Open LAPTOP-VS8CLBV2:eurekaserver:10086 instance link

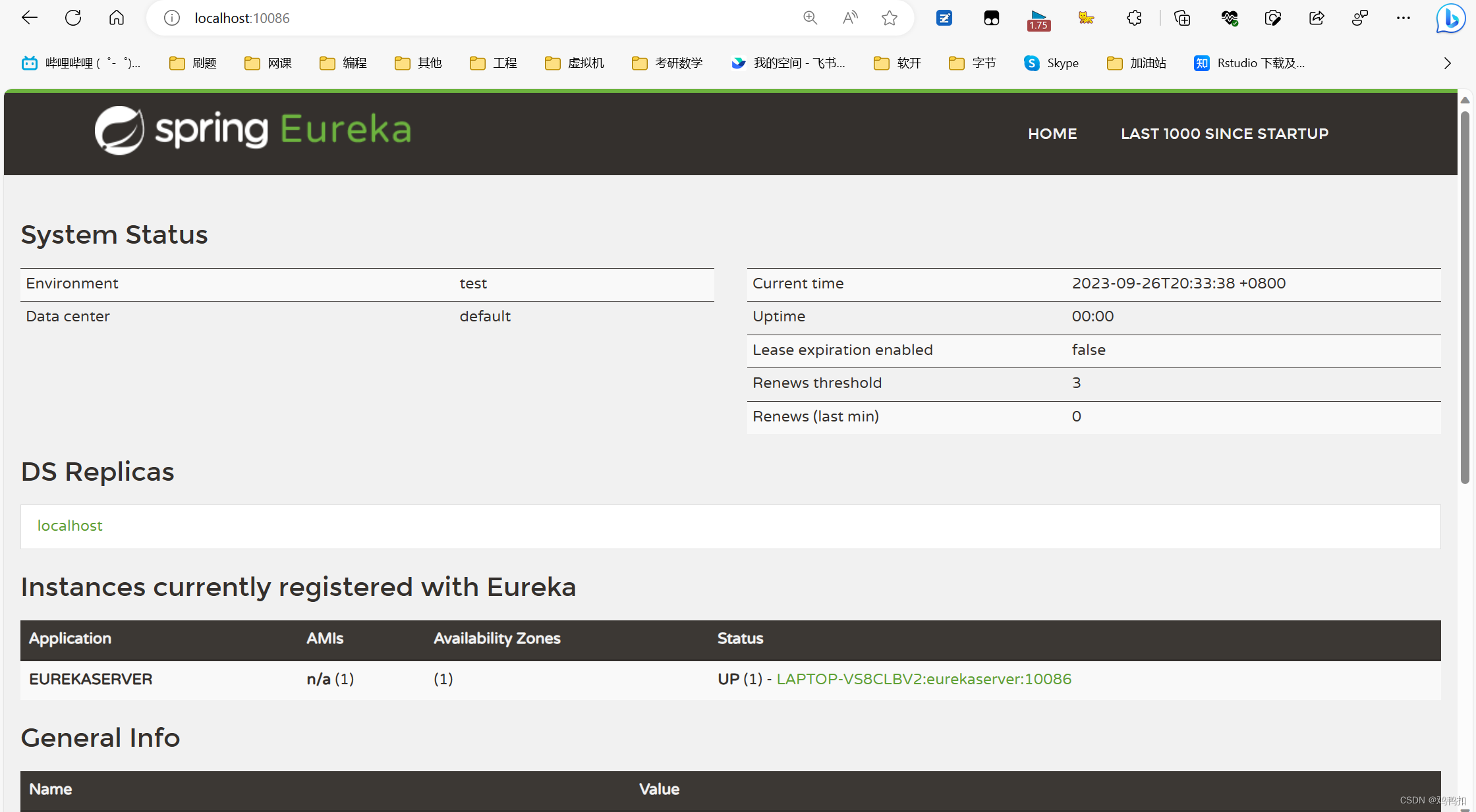924,679
